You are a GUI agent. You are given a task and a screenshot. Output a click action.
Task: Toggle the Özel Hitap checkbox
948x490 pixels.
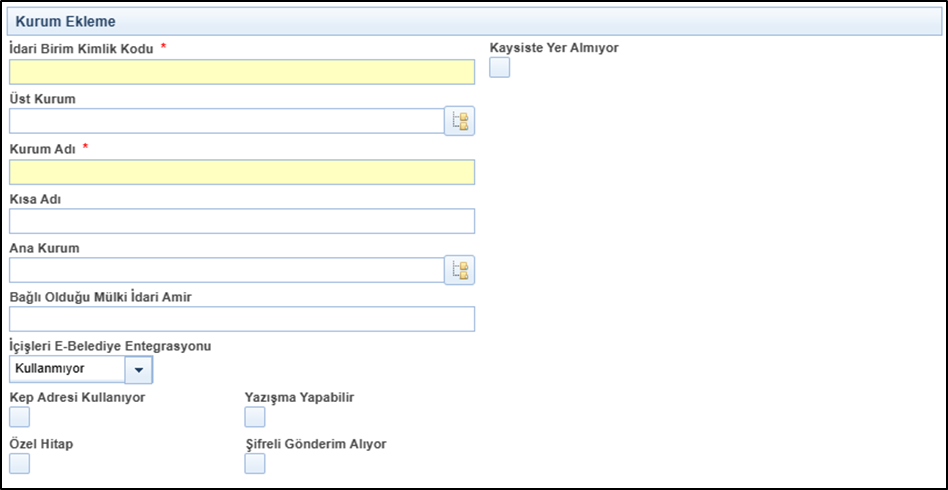point(19,463)
